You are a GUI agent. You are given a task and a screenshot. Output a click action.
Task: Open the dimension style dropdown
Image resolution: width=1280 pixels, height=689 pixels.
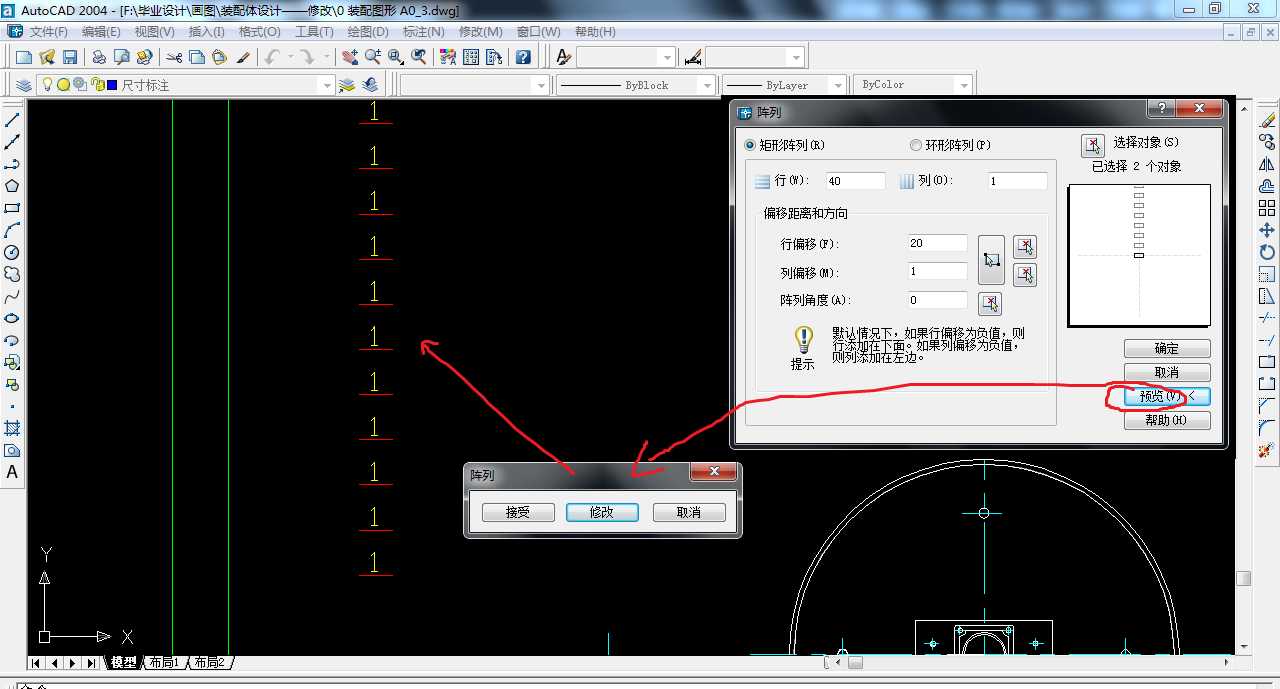click(x=796, y=57)
